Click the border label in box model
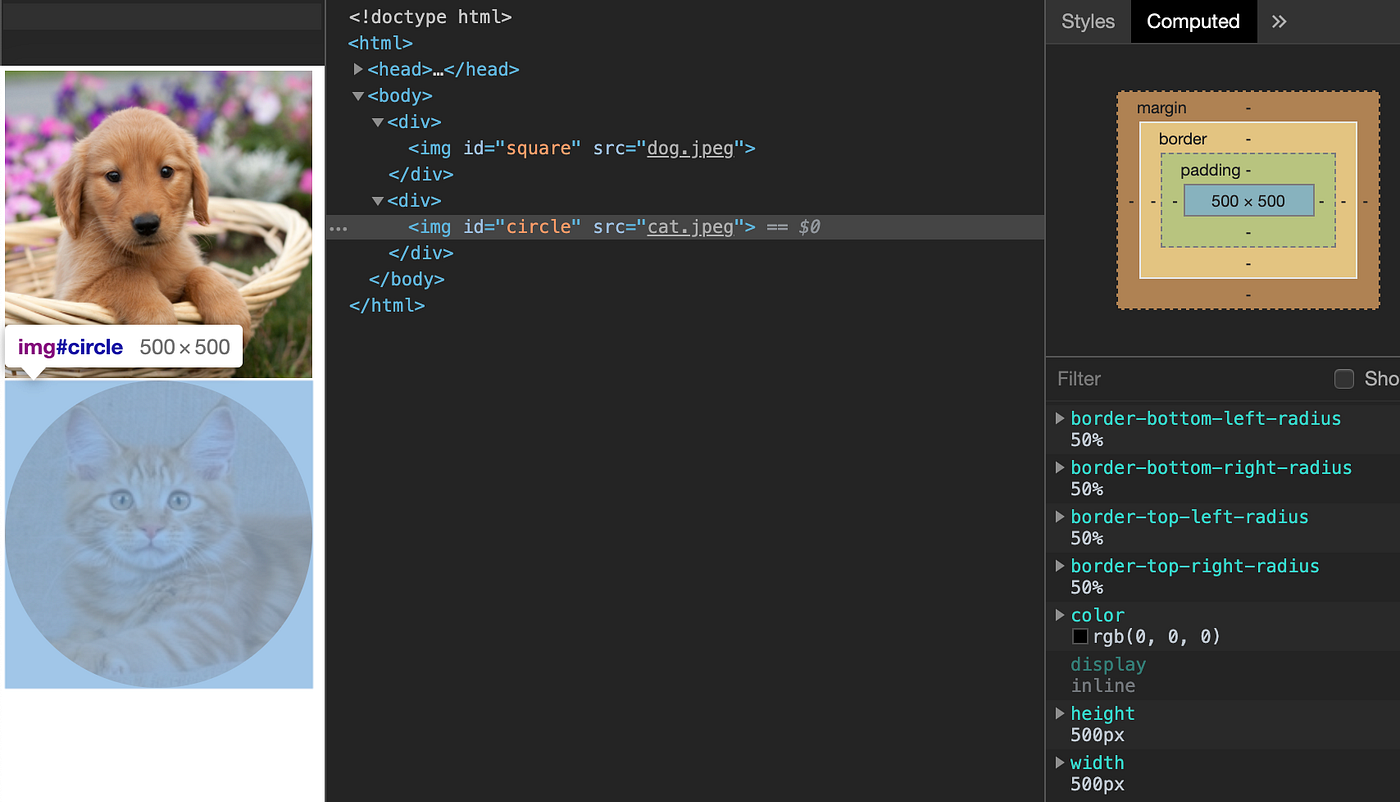 click(1183, 139)
